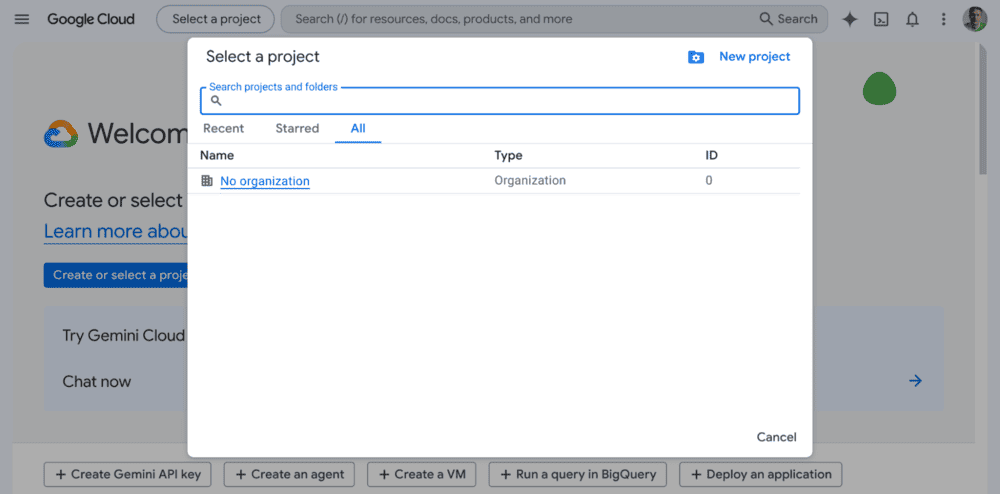
Task: Click the Google Cloud logo
Action: pos(91,19)
